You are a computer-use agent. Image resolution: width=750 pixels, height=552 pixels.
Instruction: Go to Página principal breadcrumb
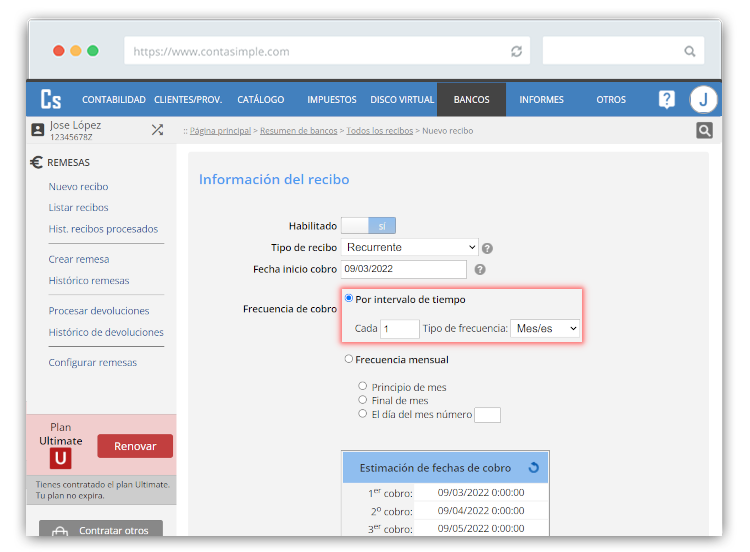coord(220,131)
